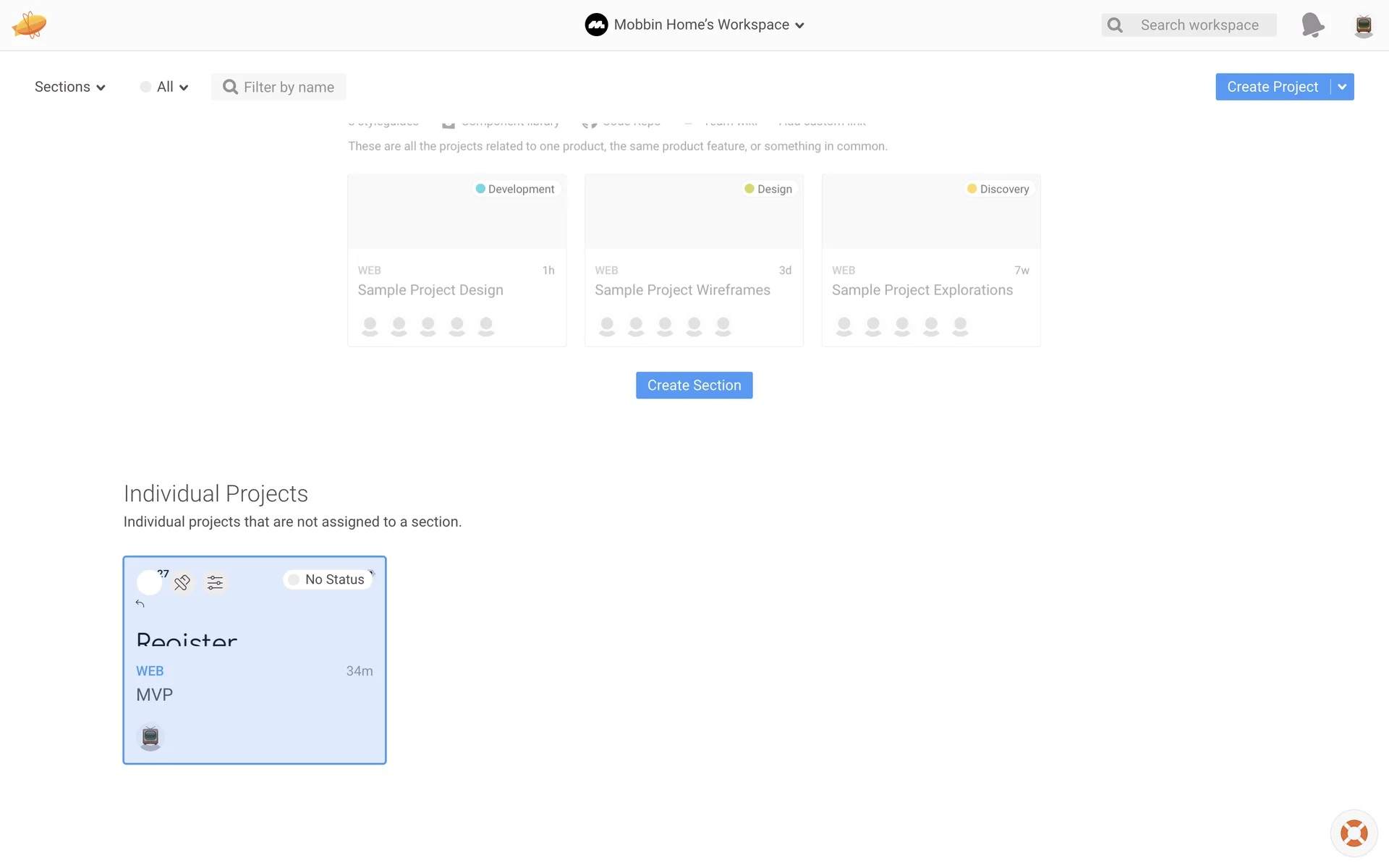The width and height of the screenshot is (1389, 868).
Task: Click the Mobbin workspace logo icon
Action: pyautogui.click(x=596, y=25)
